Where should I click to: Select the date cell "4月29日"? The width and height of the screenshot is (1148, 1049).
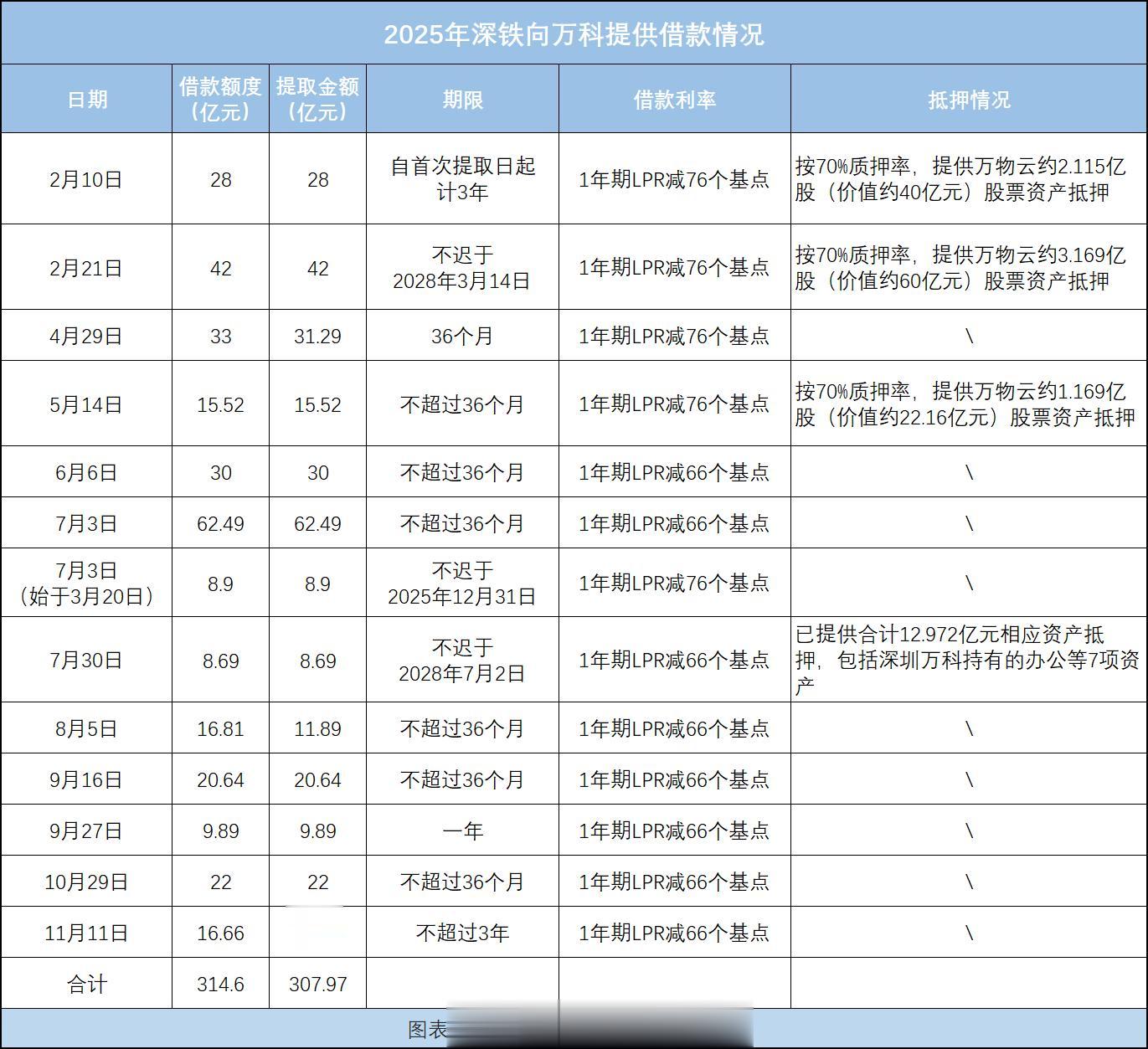tap(86, 336)
